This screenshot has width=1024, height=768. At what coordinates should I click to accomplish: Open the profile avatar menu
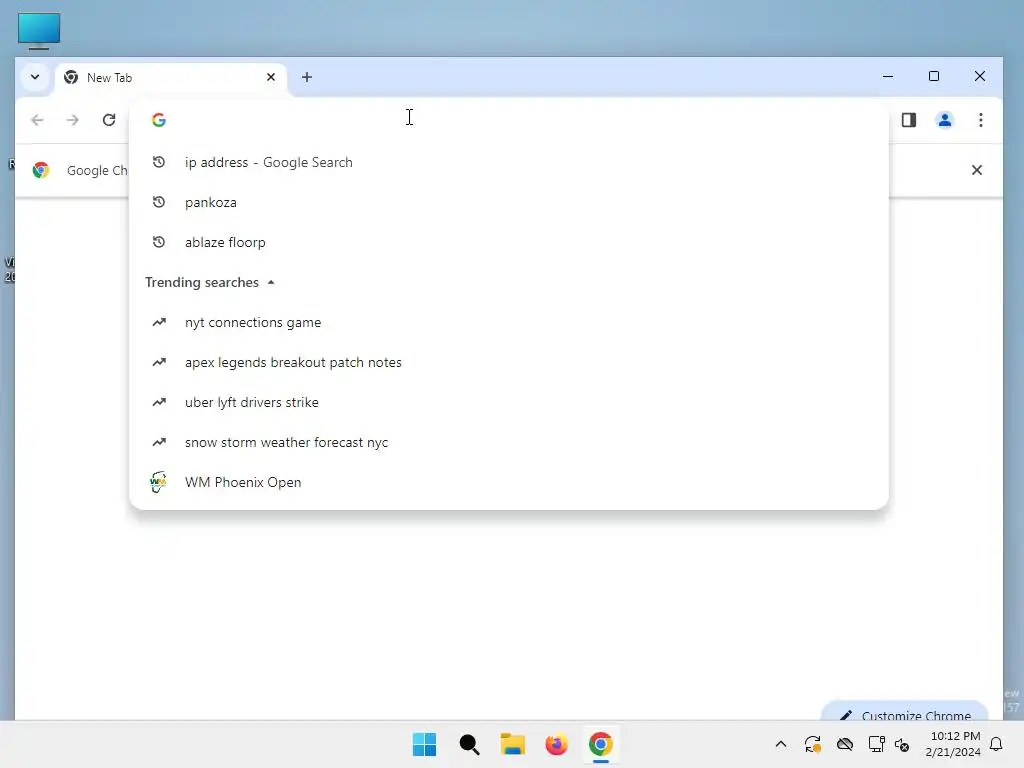tap(944, 120)
